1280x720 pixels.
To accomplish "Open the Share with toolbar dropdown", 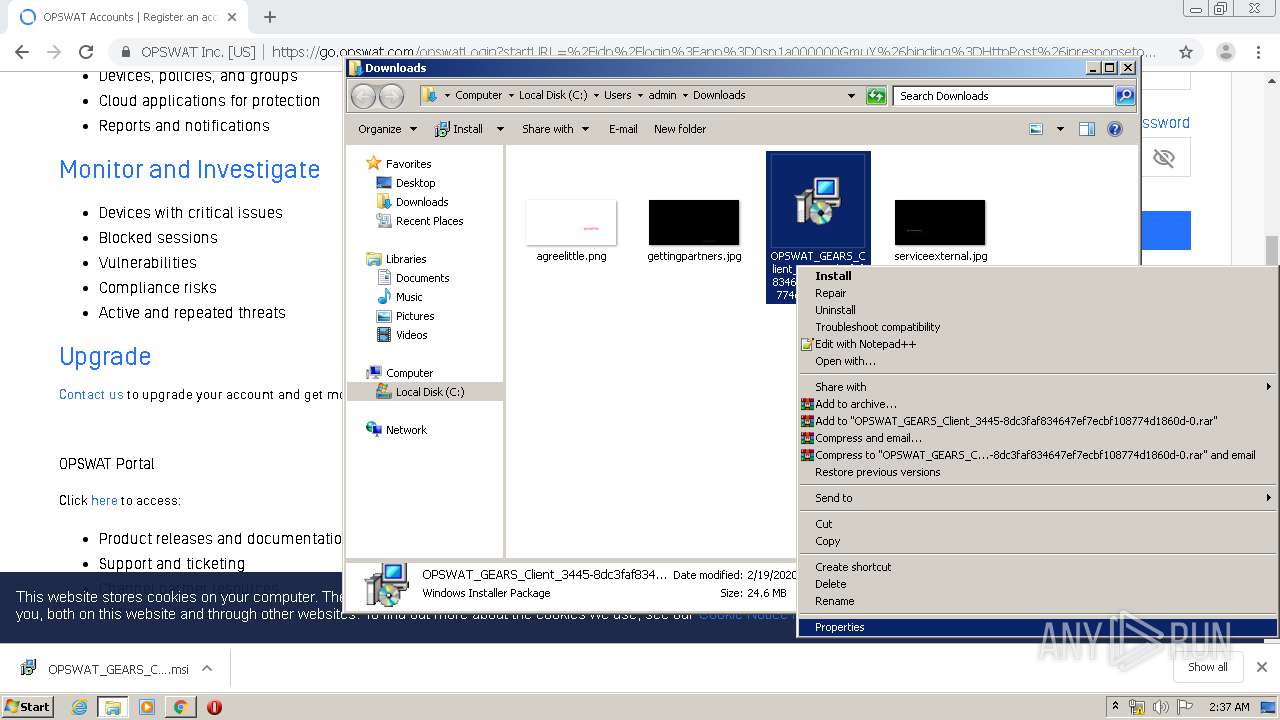I will pos(555,129).
